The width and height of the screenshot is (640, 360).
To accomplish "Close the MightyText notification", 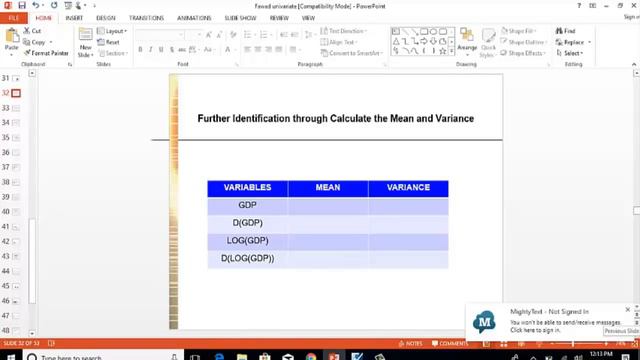I will tap(627, 310).
